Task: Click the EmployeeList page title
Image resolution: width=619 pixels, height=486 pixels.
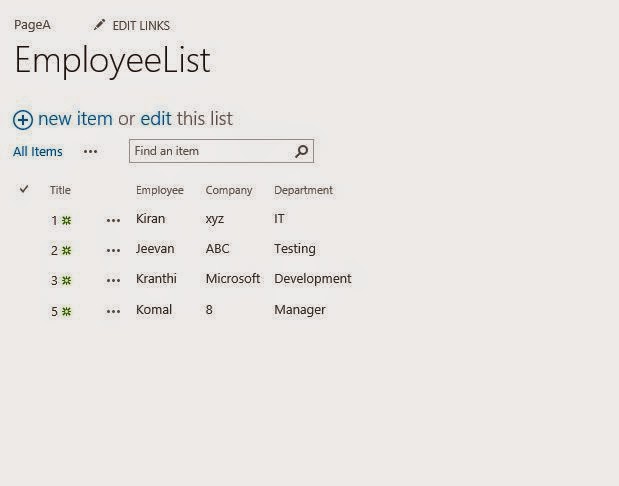Action: click(113, 60)
